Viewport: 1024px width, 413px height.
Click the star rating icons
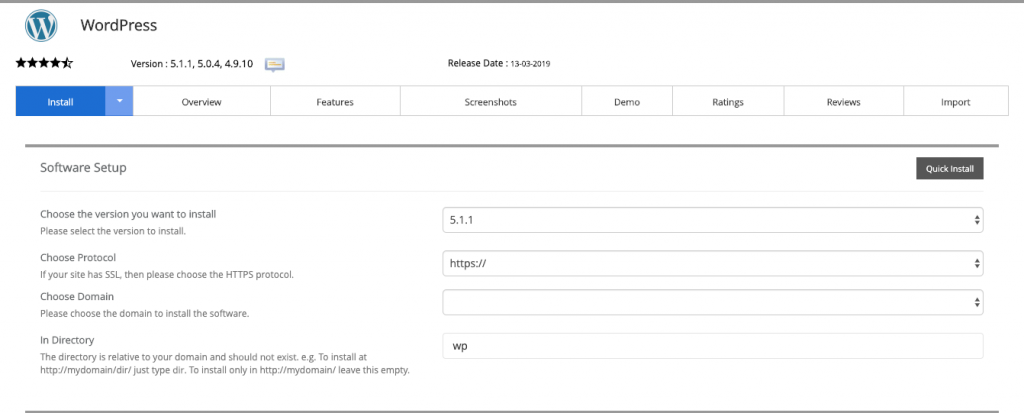pos(44,63)
